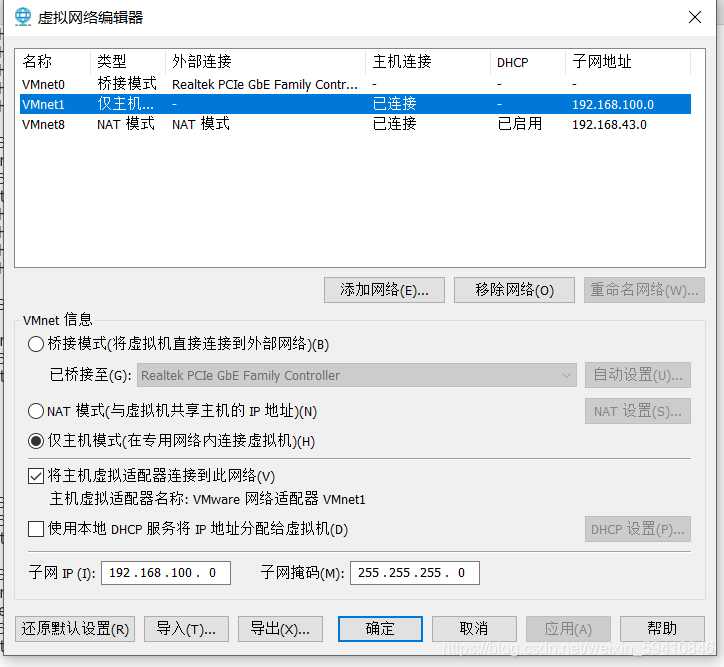Screen dimensions: 724x667
Task: Select the 桥接模式 radio button
Action: pyautogui.click(x=36, y=344)
